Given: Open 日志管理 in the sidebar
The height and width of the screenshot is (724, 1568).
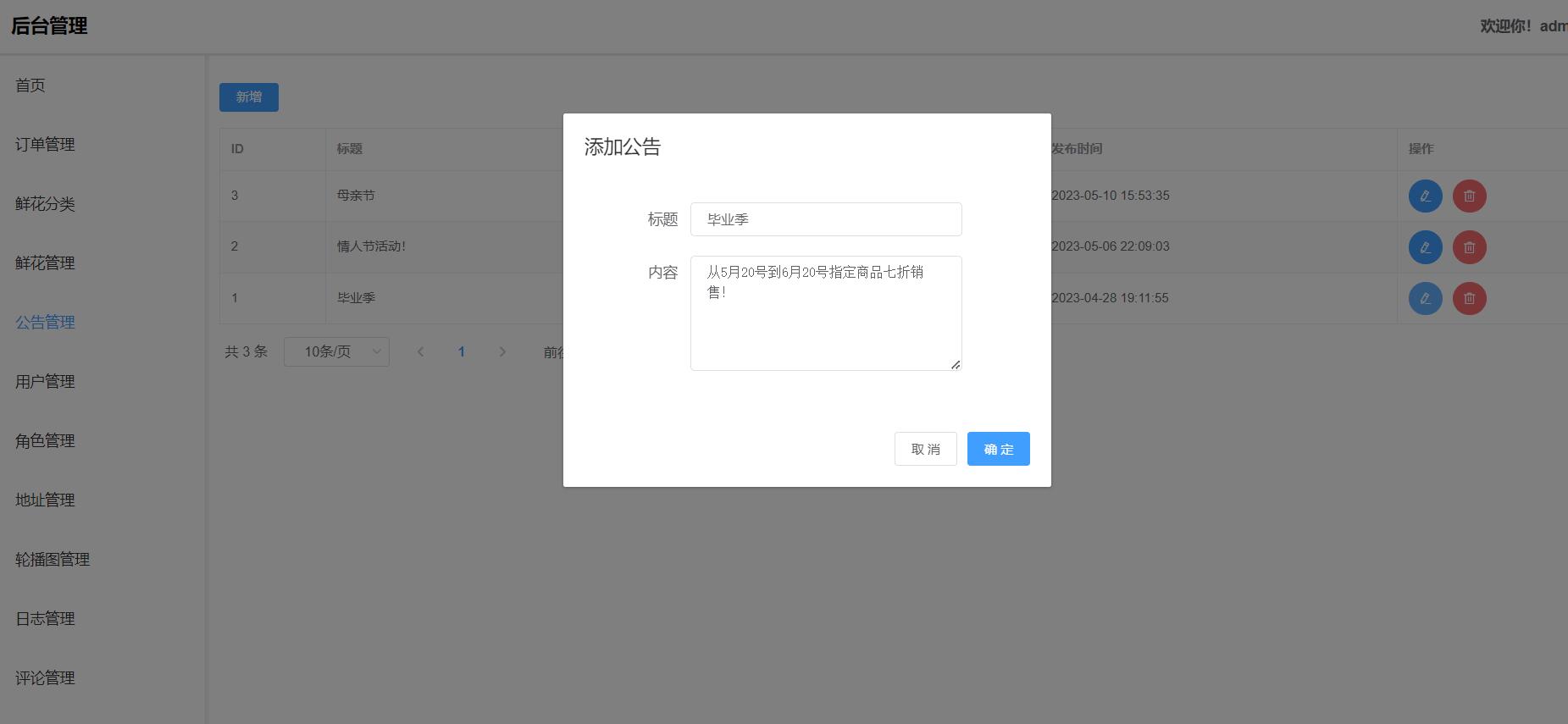Looking at the screenshot, I should pyautogui.click(x=45, y=619).
